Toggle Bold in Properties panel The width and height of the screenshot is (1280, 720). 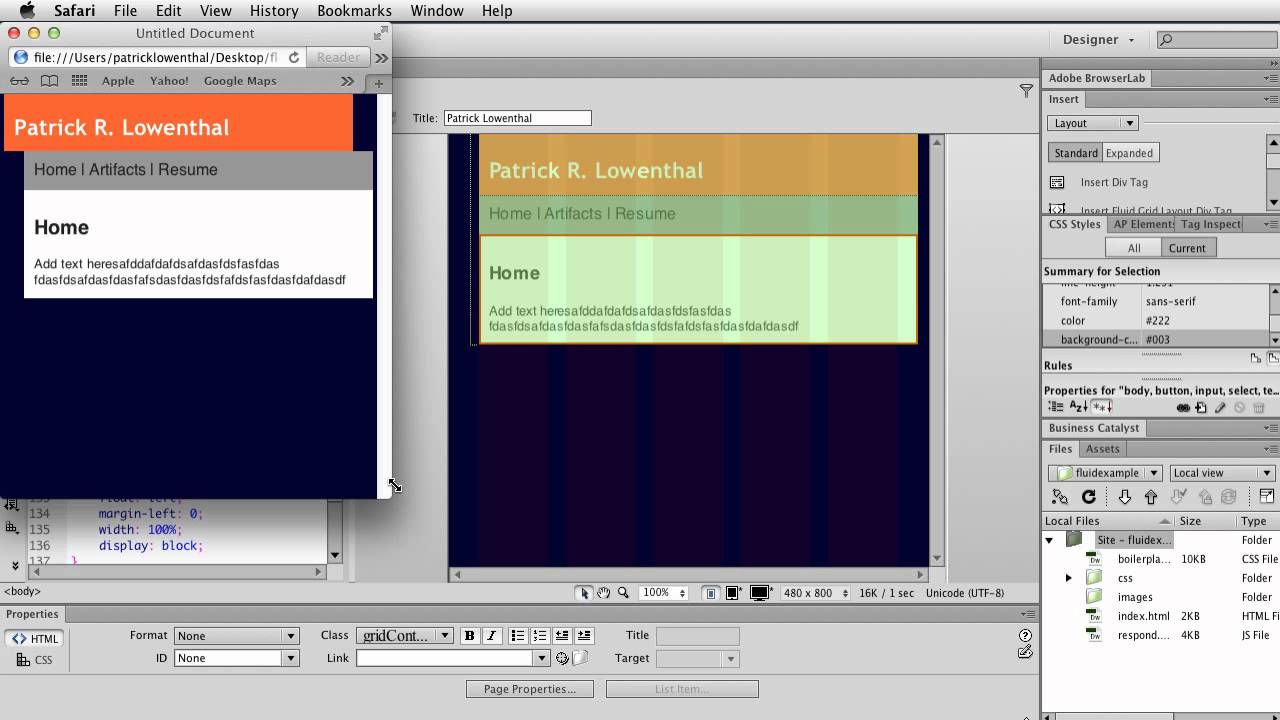coord(470,636)
